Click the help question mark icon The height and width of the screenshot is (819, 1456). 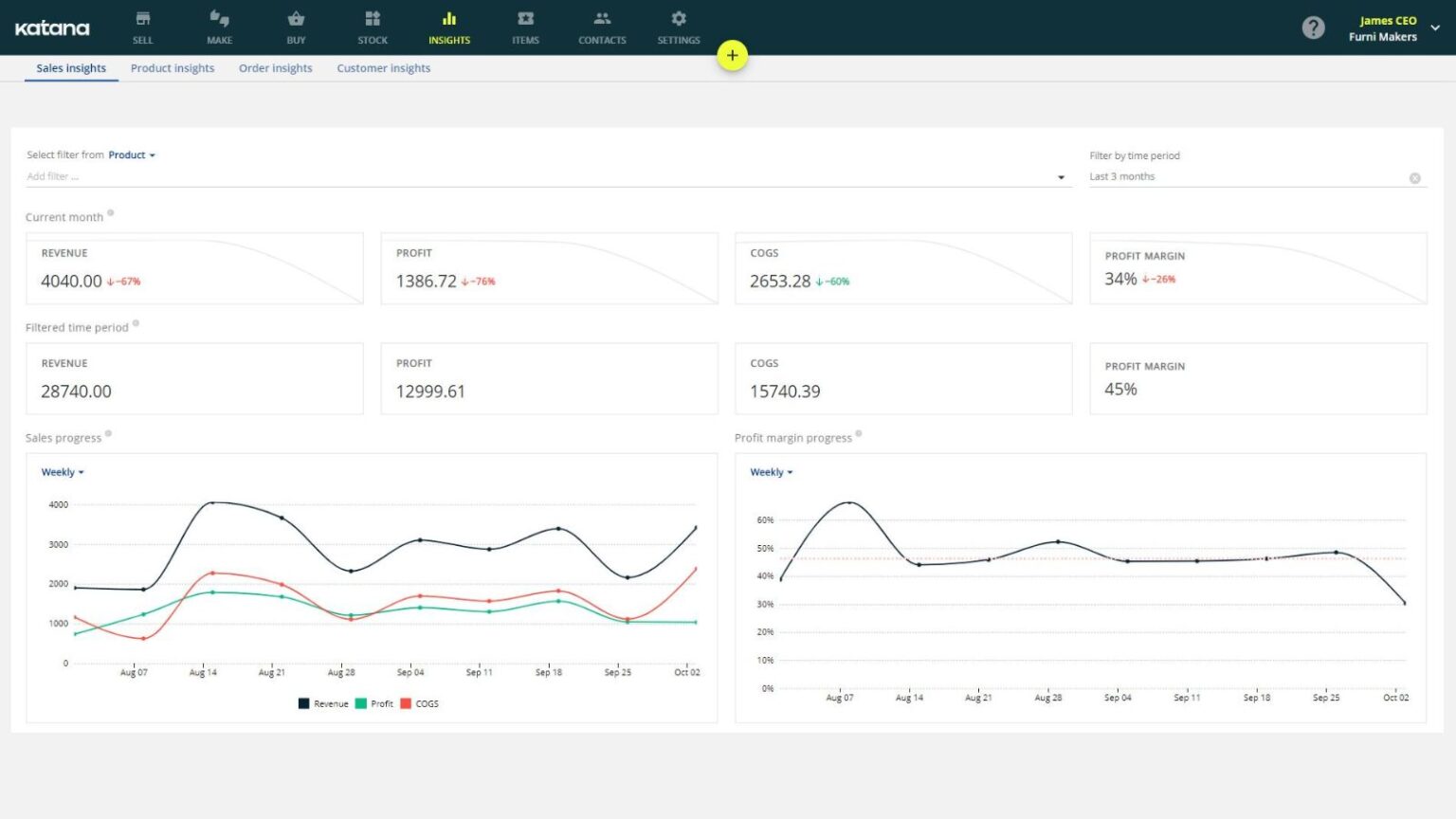(x=1313, y=27)
